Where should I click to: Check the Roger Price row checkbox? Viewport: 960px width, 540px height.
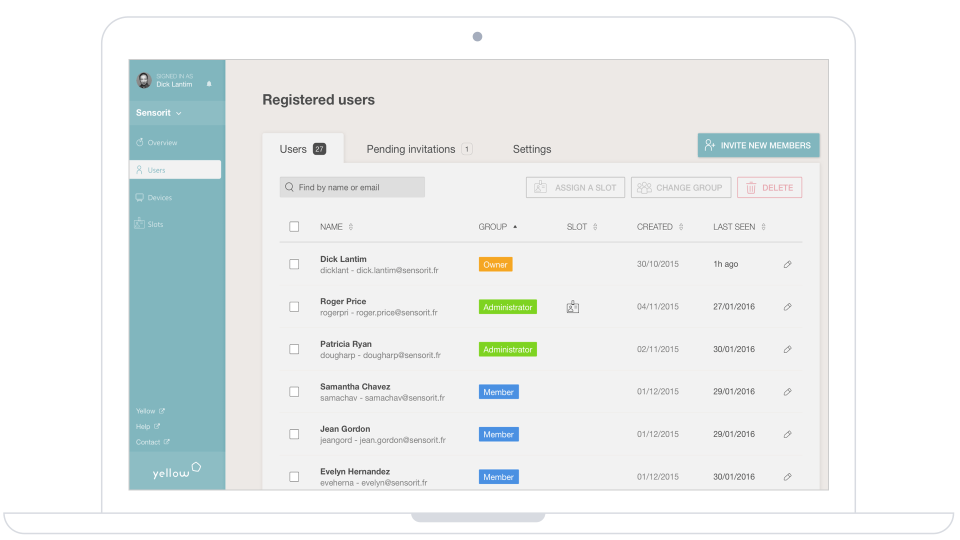point(294,307)
